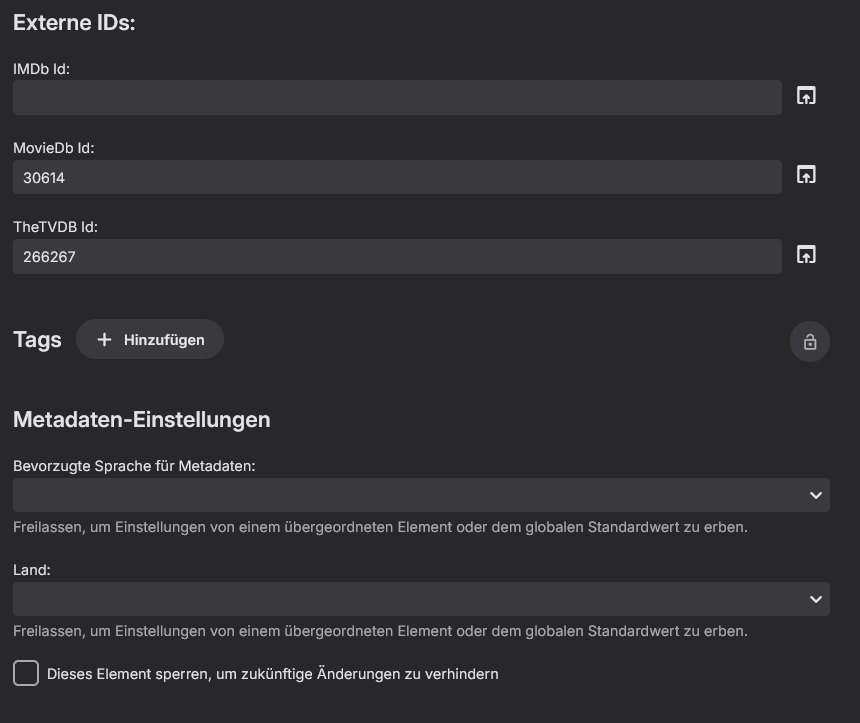Click the 'IMDb Id:' field label
The width and height of the screenshot is (860, 723).
tap(41, 69)
